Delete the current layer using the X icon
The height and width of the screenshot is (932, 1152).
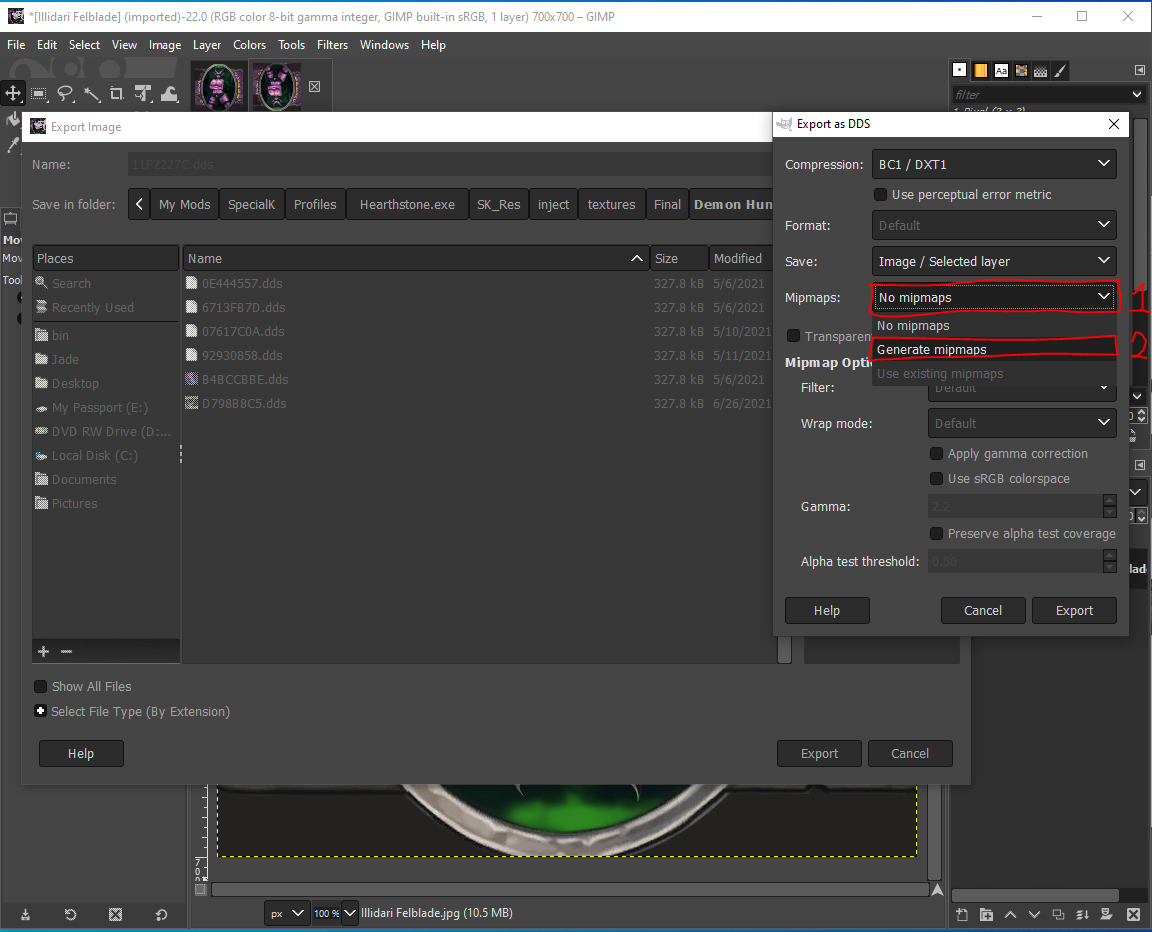coord(1133,914)
